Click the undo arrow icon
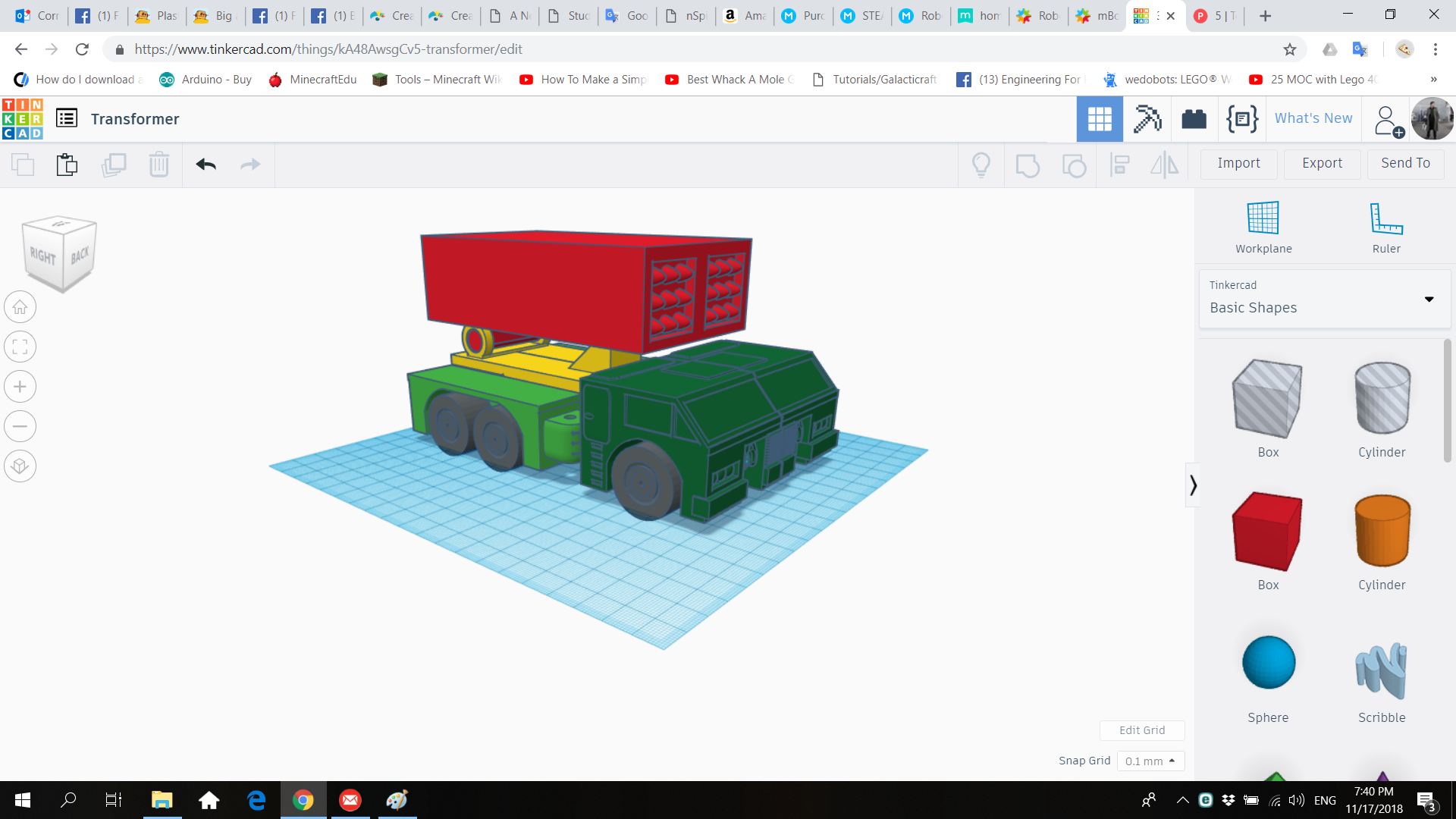 [206, 165]
